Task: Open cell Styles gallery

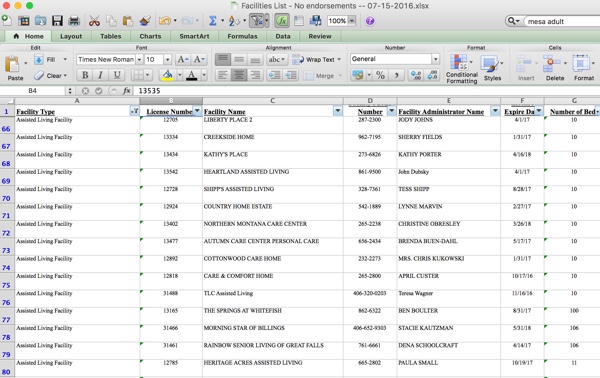Action: click(492, 68)
